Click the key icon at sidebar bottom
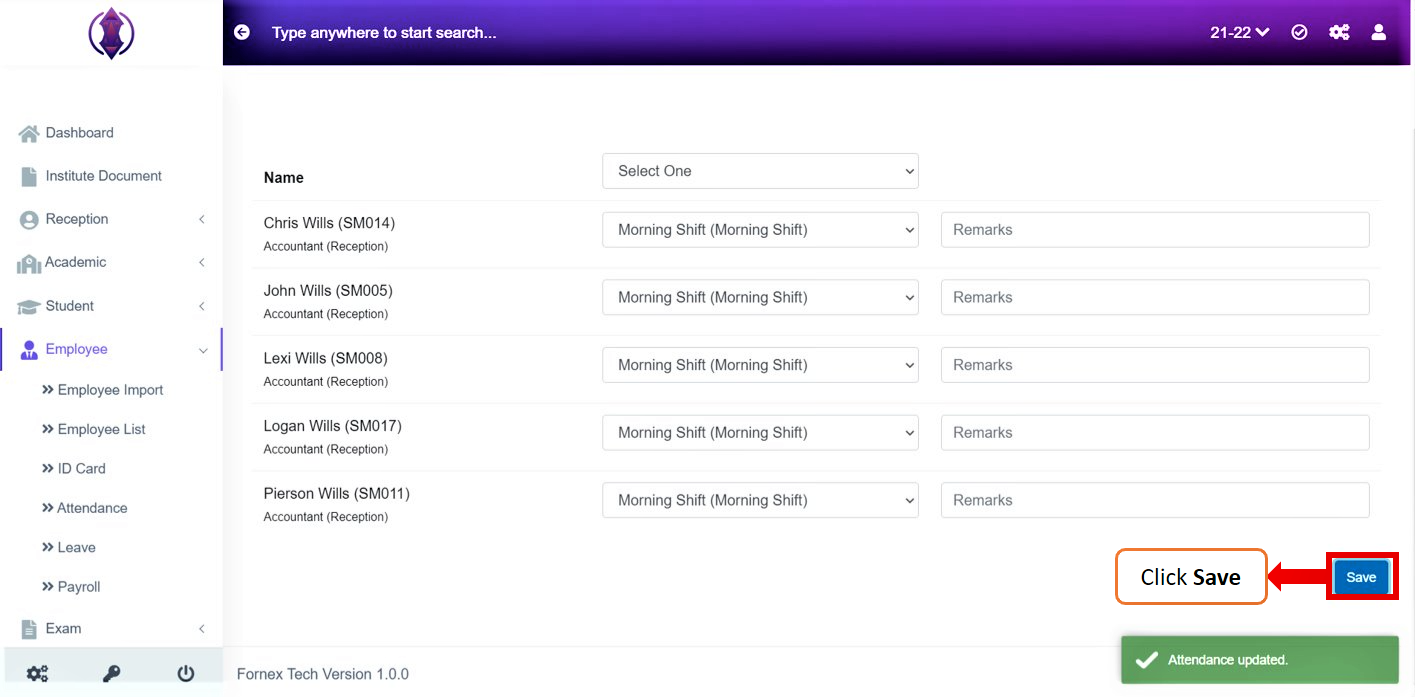This screenshot has height=697, width=1415. click(x=111, y=673)
